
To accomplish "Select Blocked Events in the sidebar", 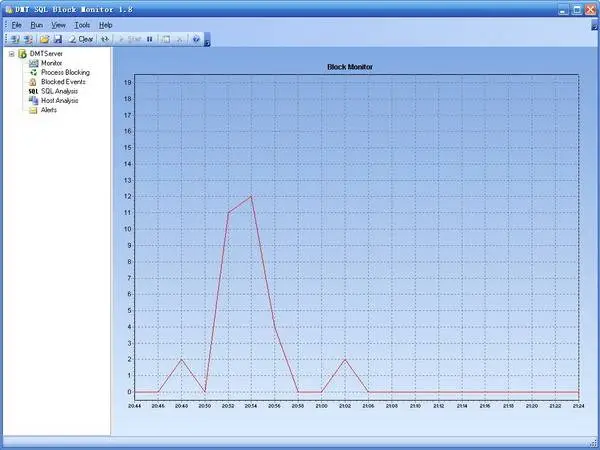I will [x=62, y=82].
